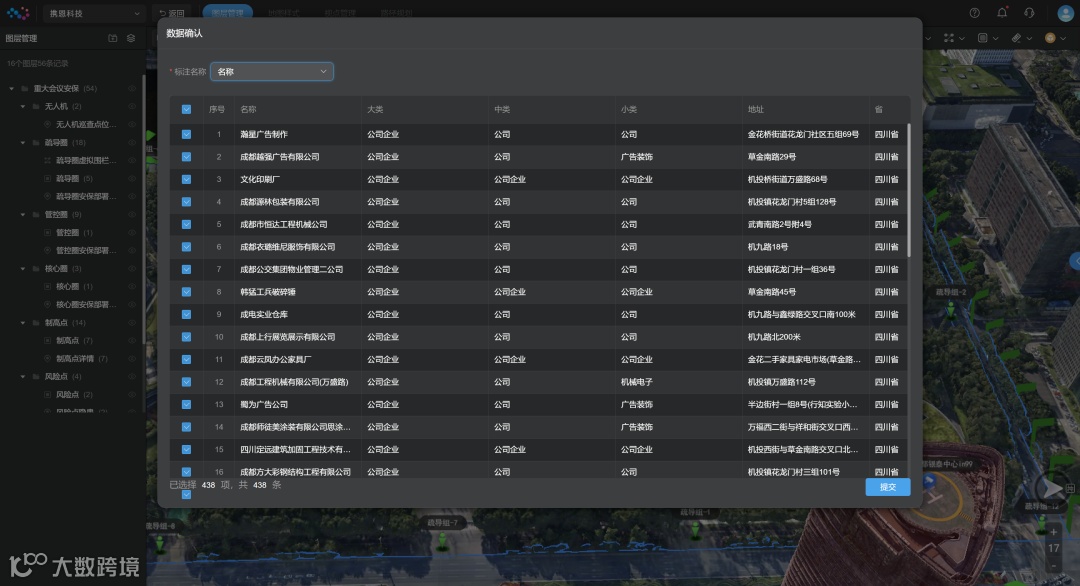Click polygon icon beside 疏导圈 (5)
1080x586 pixels.
(x=48, y=178)
